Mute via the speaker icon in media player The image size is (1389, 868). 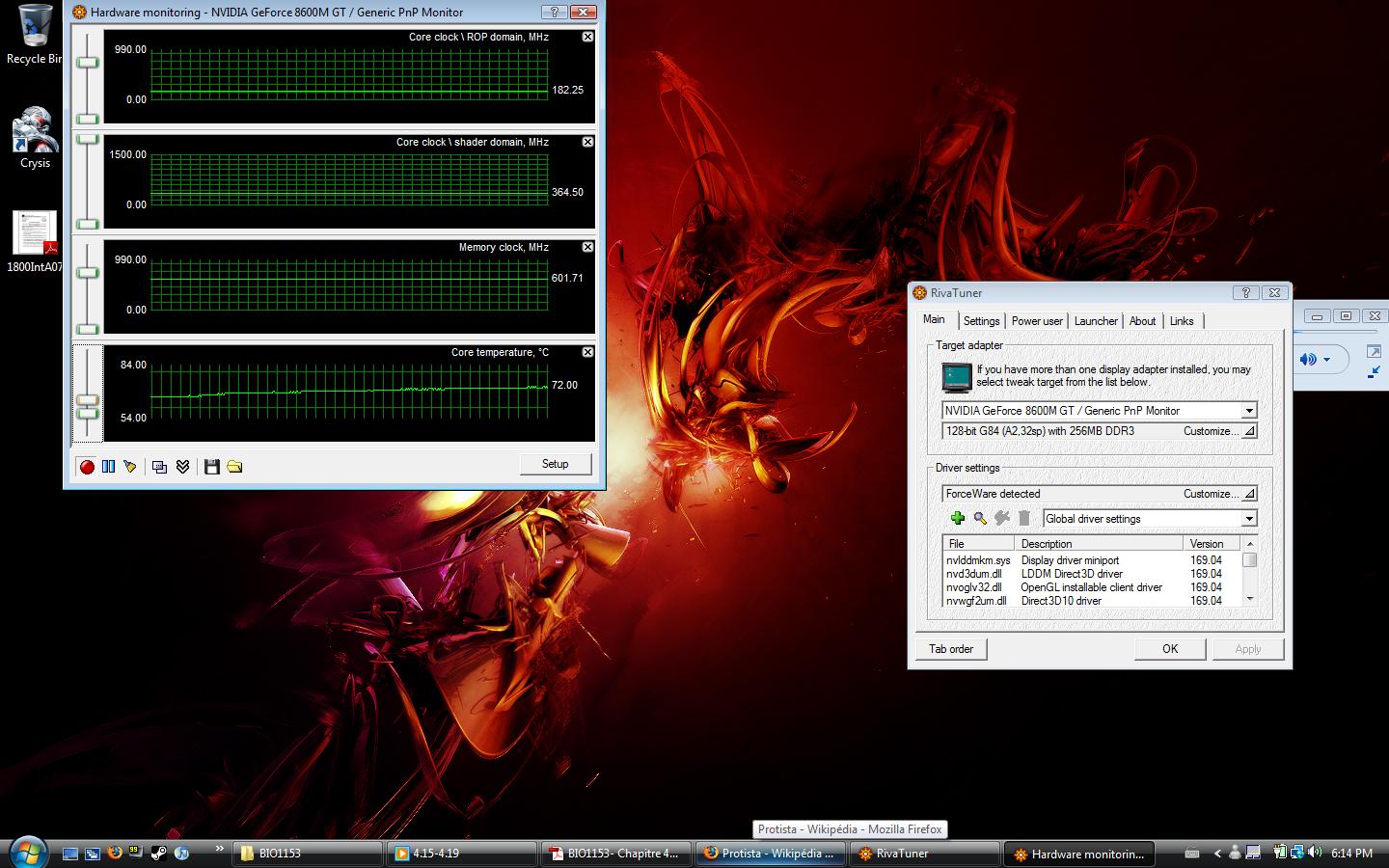1308,360
